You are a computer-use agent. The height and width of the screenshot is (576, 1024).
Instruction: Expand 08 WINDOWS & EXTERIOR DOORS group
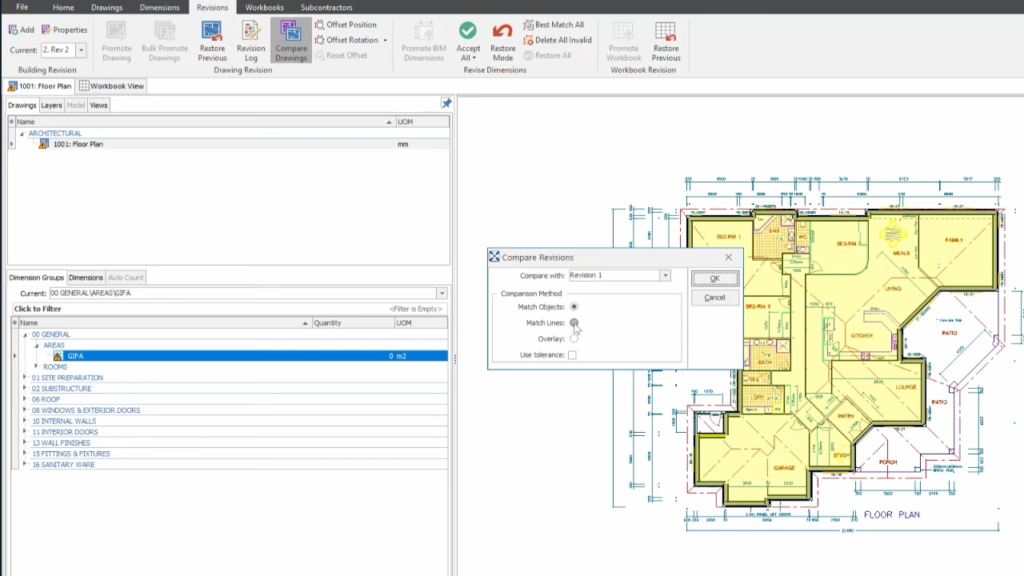point(25,410)
